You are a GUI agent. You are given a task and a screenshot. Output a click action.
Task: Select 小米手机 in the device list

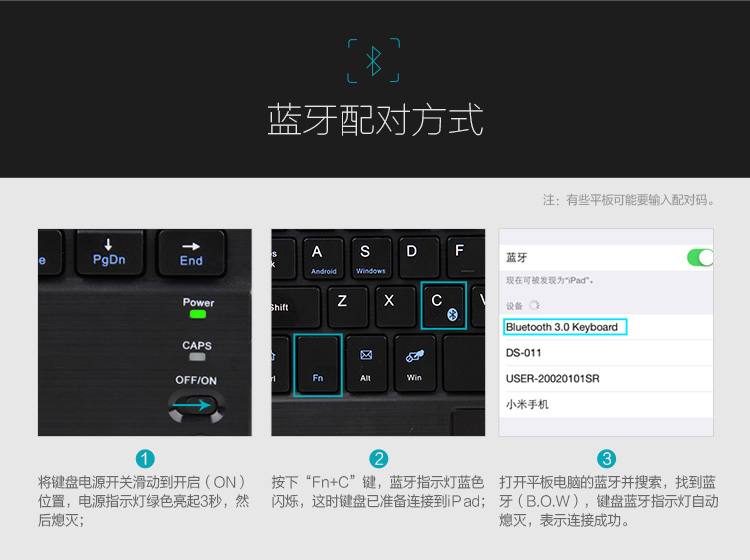coord(606,405)
